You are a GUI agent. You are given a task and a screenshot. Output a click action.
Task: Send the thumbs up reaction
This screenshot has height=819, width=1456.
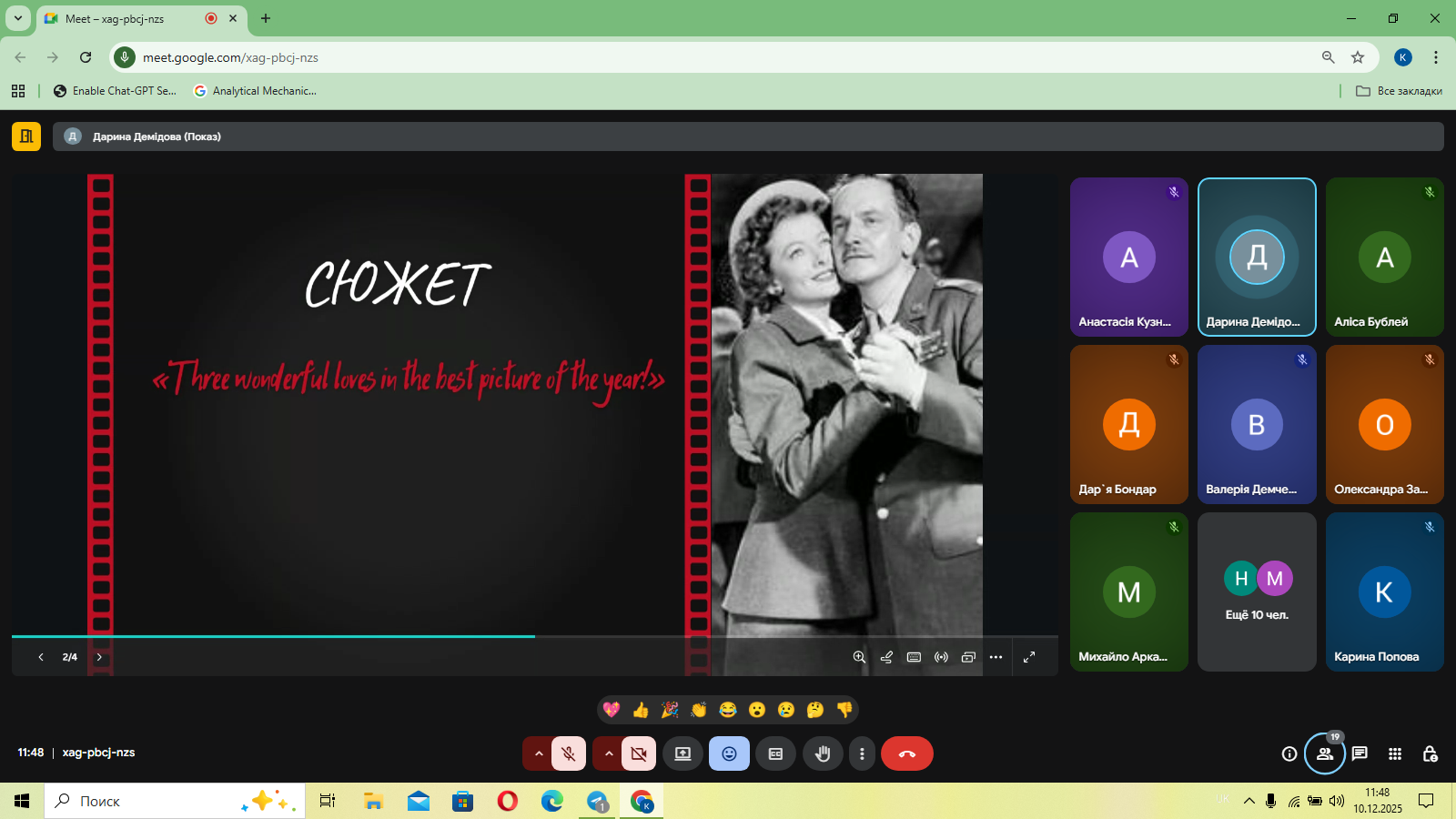[641, 710]
